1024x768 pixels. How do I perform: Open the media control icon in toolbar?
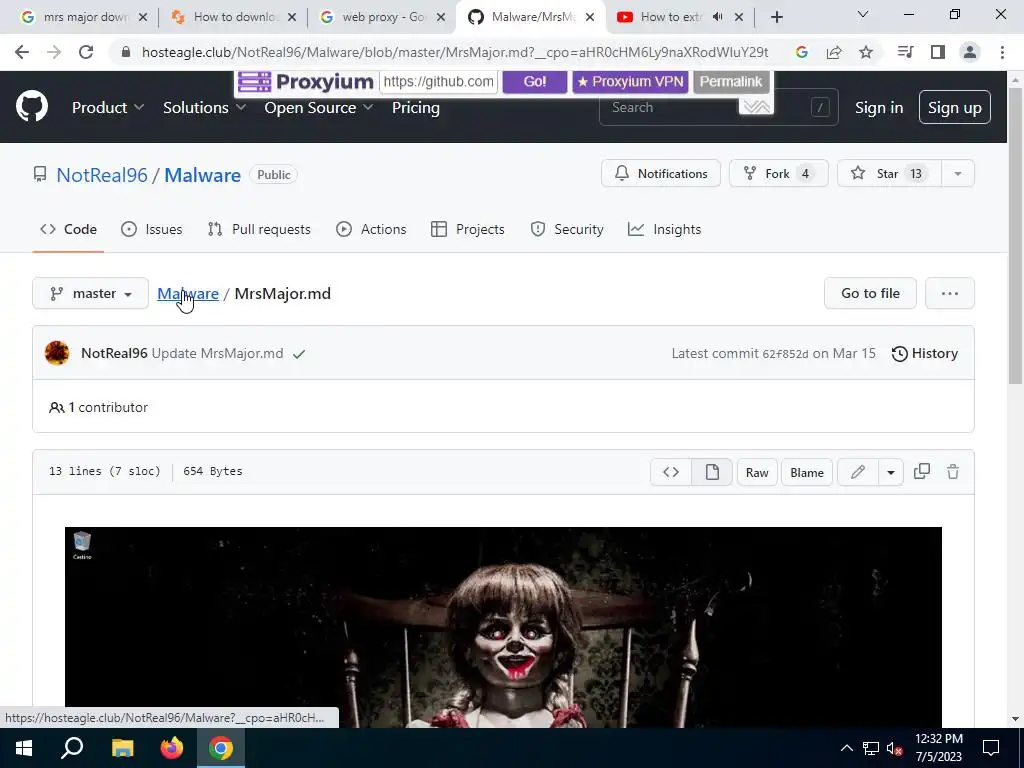coord(905,52)
